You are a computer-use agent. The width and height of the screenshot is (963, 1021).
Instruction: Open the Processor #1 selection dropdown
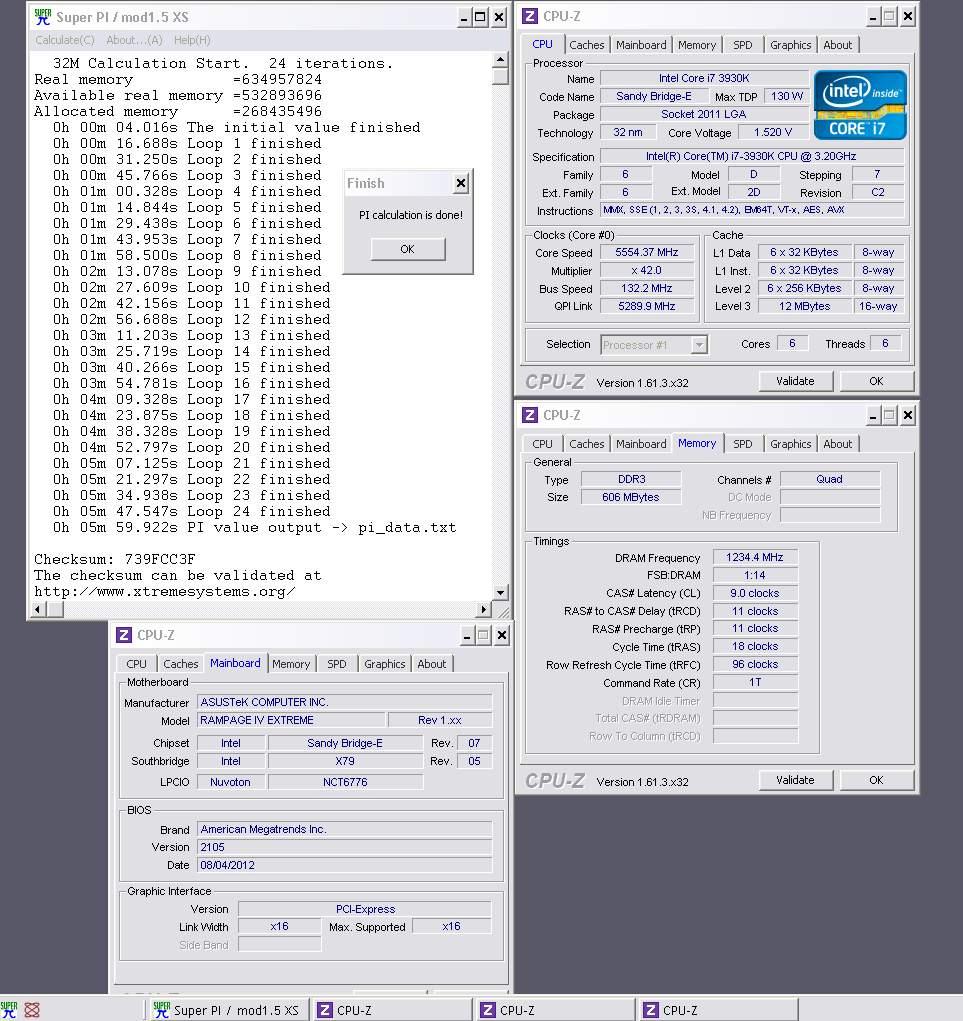pyautogui.click(x=699, y=344)
